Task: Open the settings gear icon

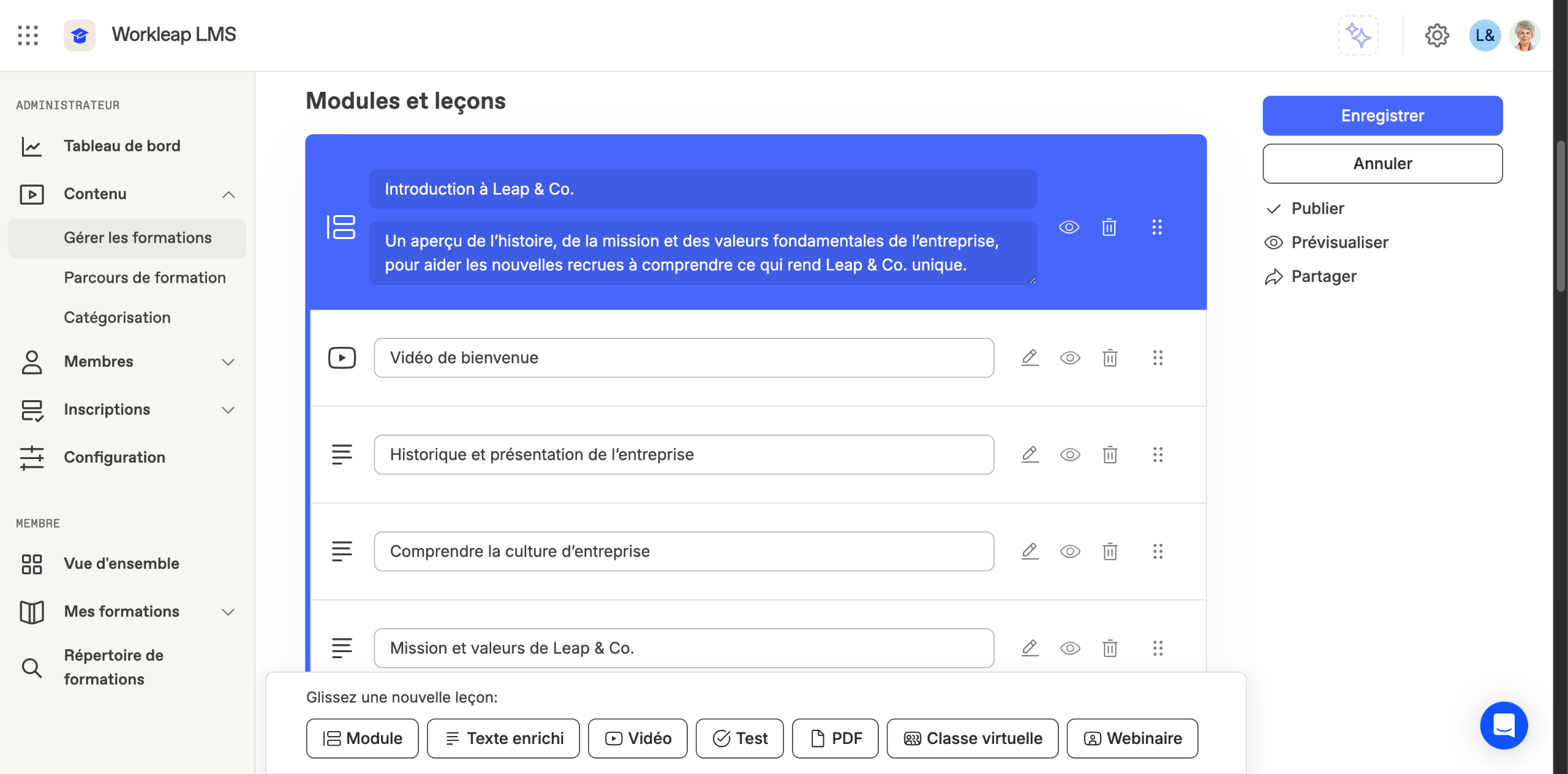Action: pos(1436,36)
